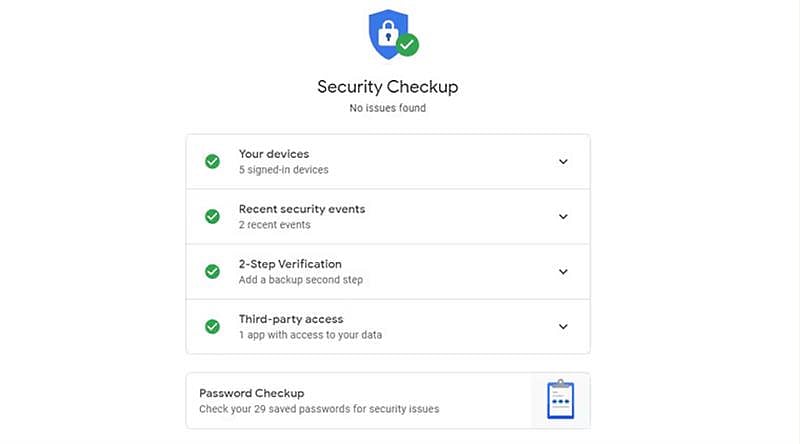Viewport: 800px width, 444px height.
Task: Click the 5 signed-in devices text
Action: [x=283, y=170]
